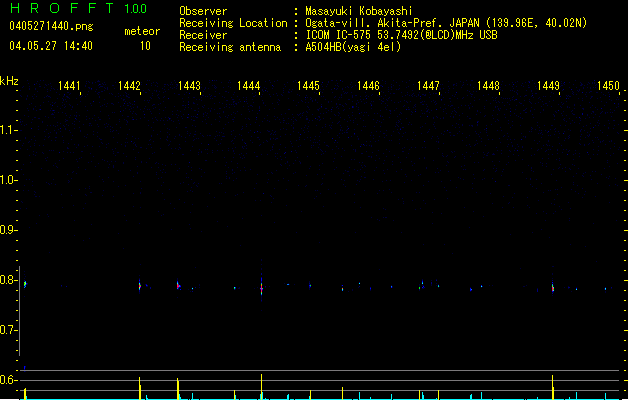The image size is (629, 400).
Task: Click the 1448 time axis marker
Action: click(x=488, y=86)
